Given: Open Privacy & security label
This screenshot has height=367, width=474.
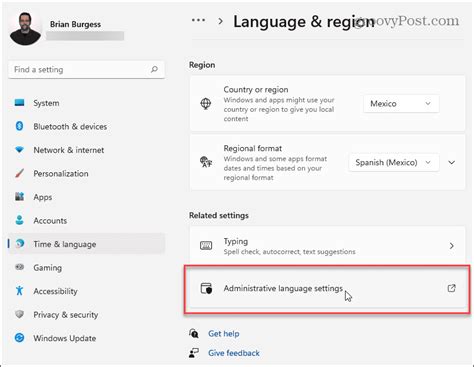Looking at the screenshot, I should point(66,315).
